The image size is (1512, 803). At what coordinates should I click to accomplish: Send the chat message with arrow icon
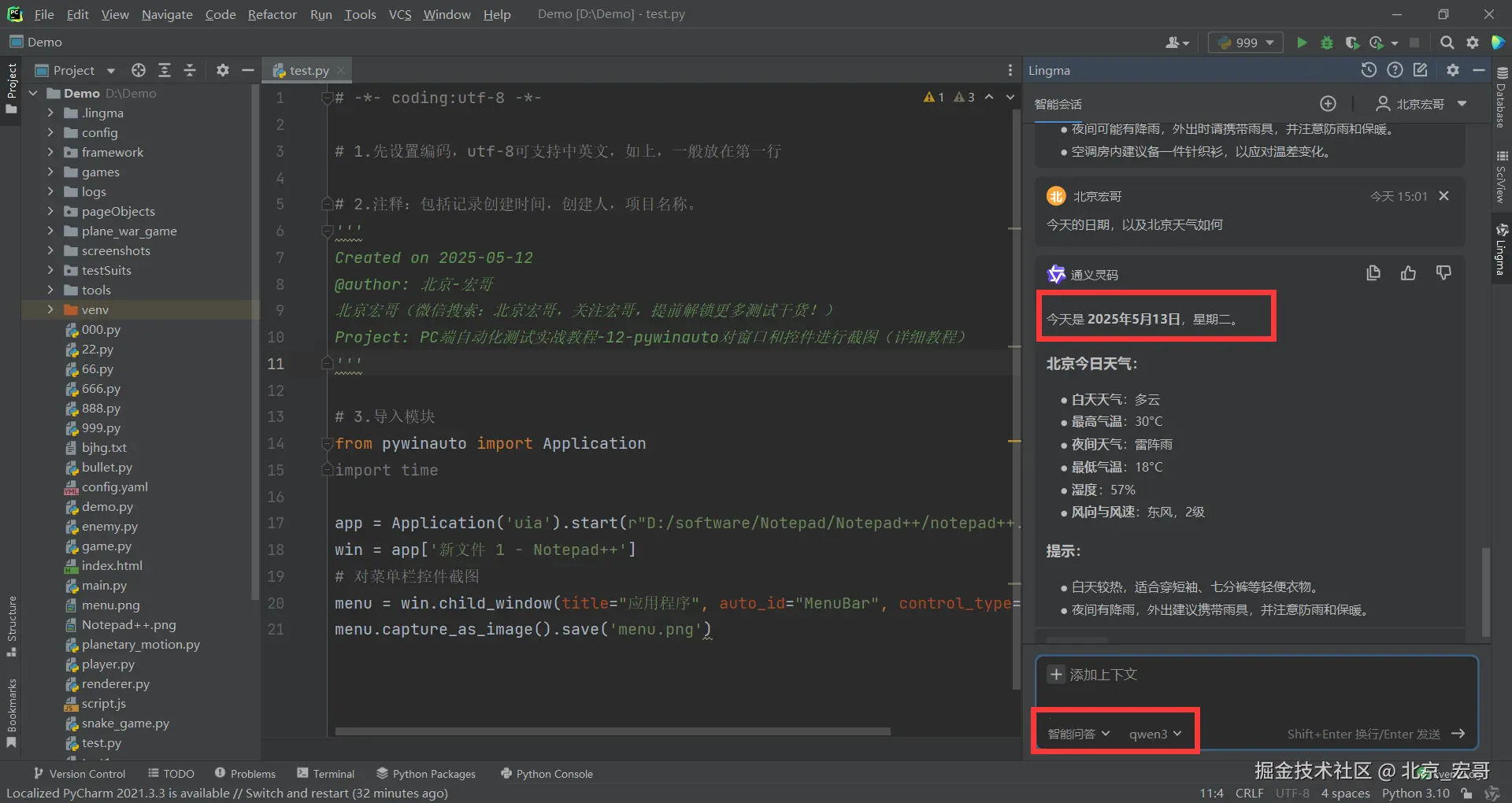tap(1458, 734)
